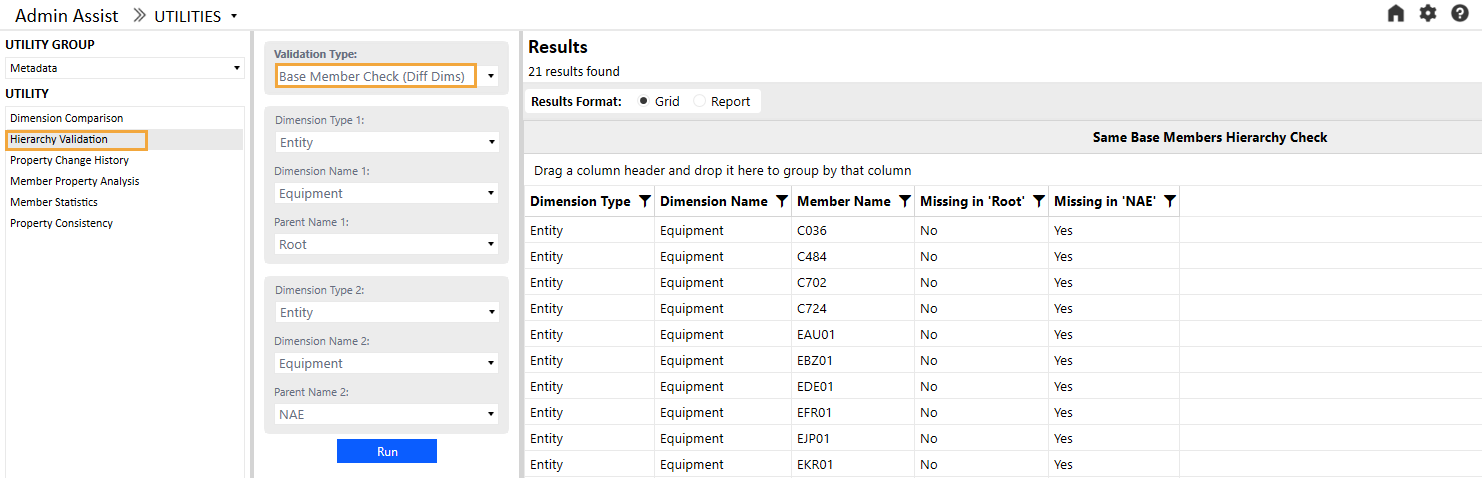Click the Dimension Name column filter icon

(780, 201)
